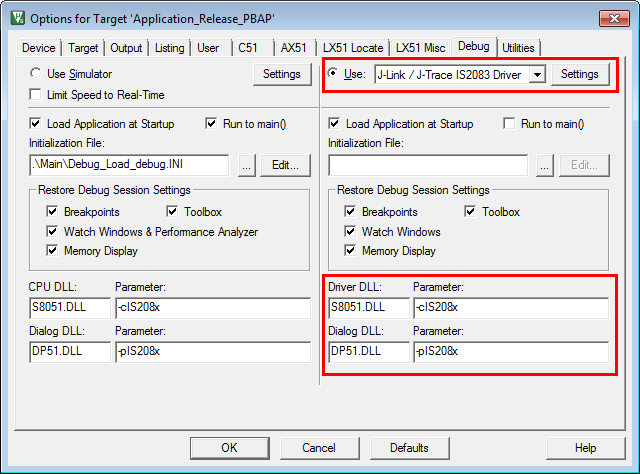Viewport: 640px width, 474px height.
Task: Open simulator Settings button
Action: [x=282, y=74]
